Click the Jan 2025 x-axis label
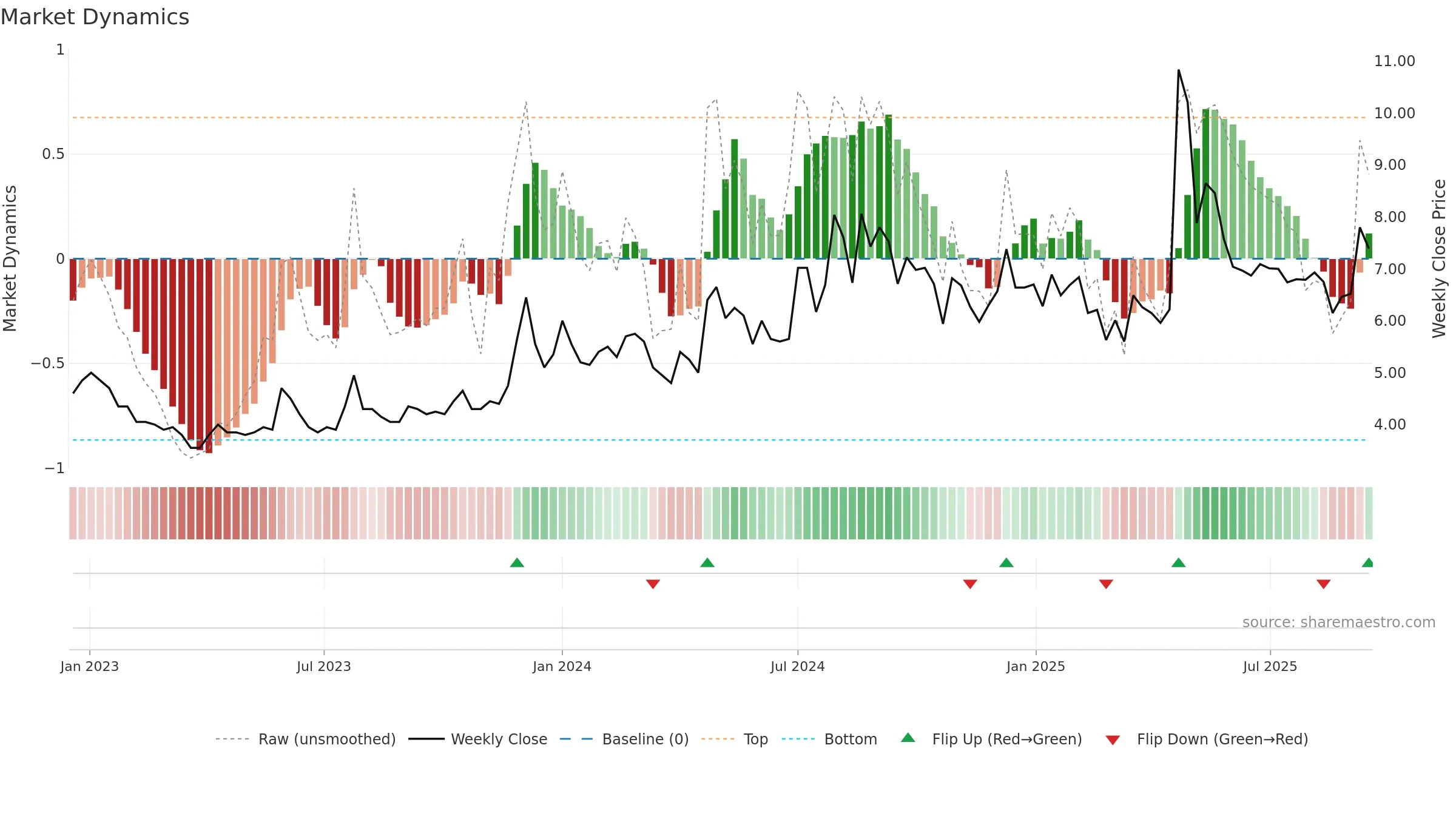The width and height of the screenshot is (1456, 819). [x=1036, y=666]
